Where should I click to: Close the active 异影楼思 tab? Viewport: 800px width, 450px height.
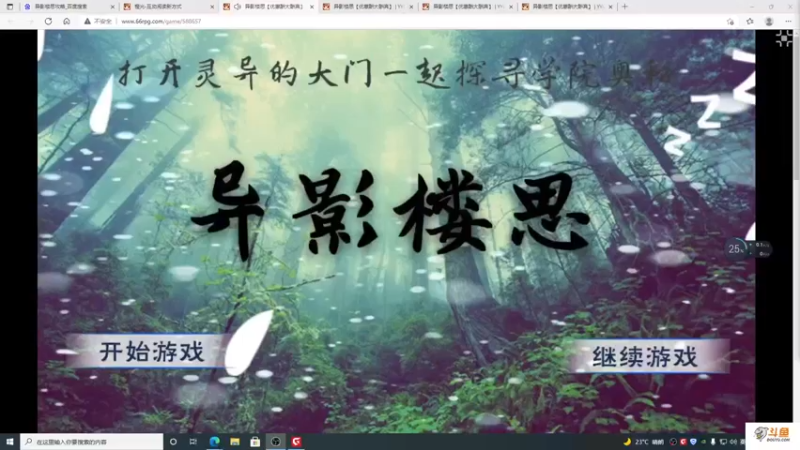312,7
